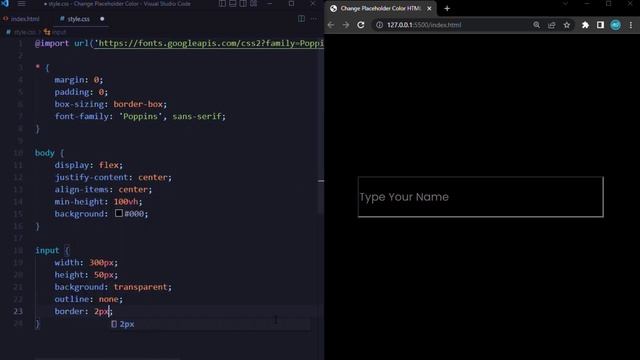This screenshot has width=640, height=360.
Task: Click the 'transparent' value on line 21
Action: (140, 287)
